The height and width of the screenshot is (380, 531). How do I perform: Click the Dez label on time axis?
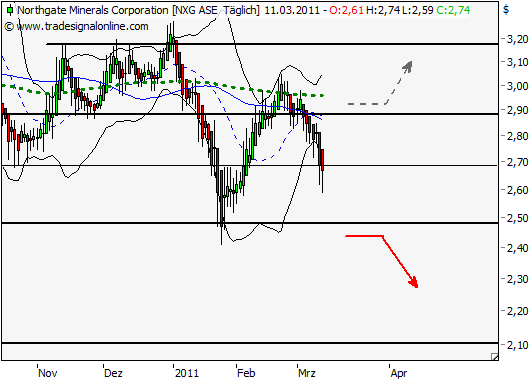coord(113,373)
